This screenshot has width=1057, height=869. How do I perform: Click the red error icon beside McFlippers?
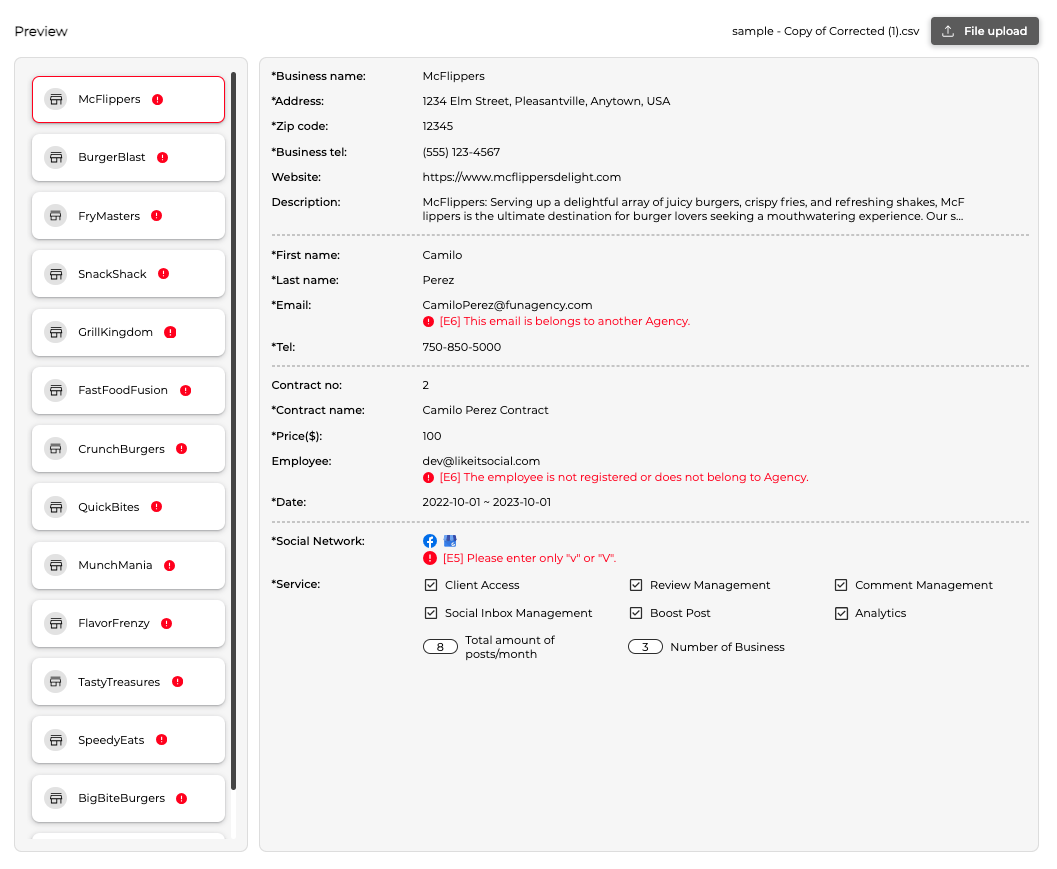point(158,99)
